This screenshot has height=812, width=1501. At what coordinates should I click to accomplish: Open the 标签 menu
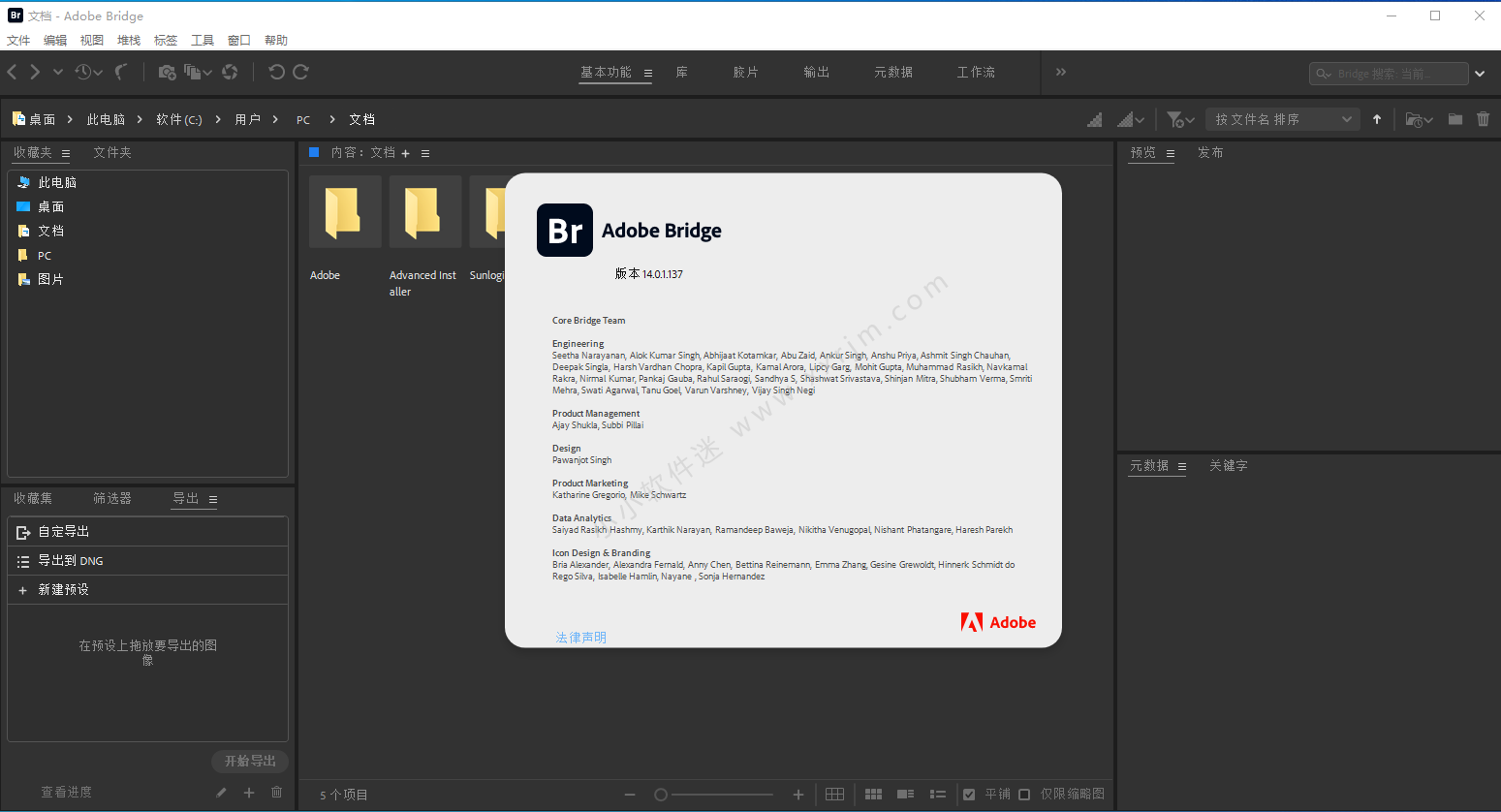(x=166, y=40)
